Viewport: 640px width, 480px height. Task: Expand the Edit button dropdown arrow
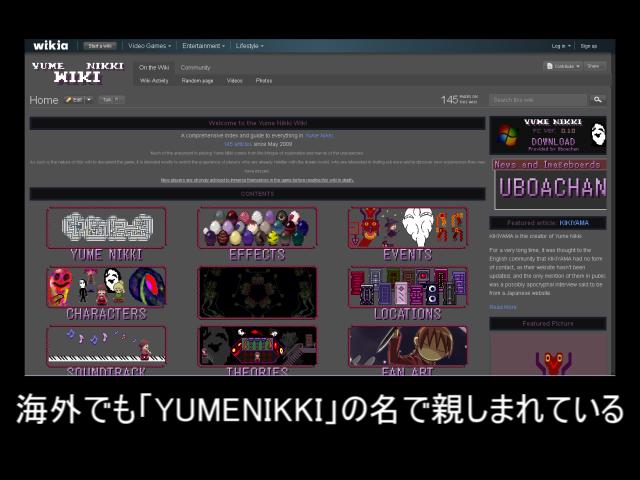(x=89, y=100)
